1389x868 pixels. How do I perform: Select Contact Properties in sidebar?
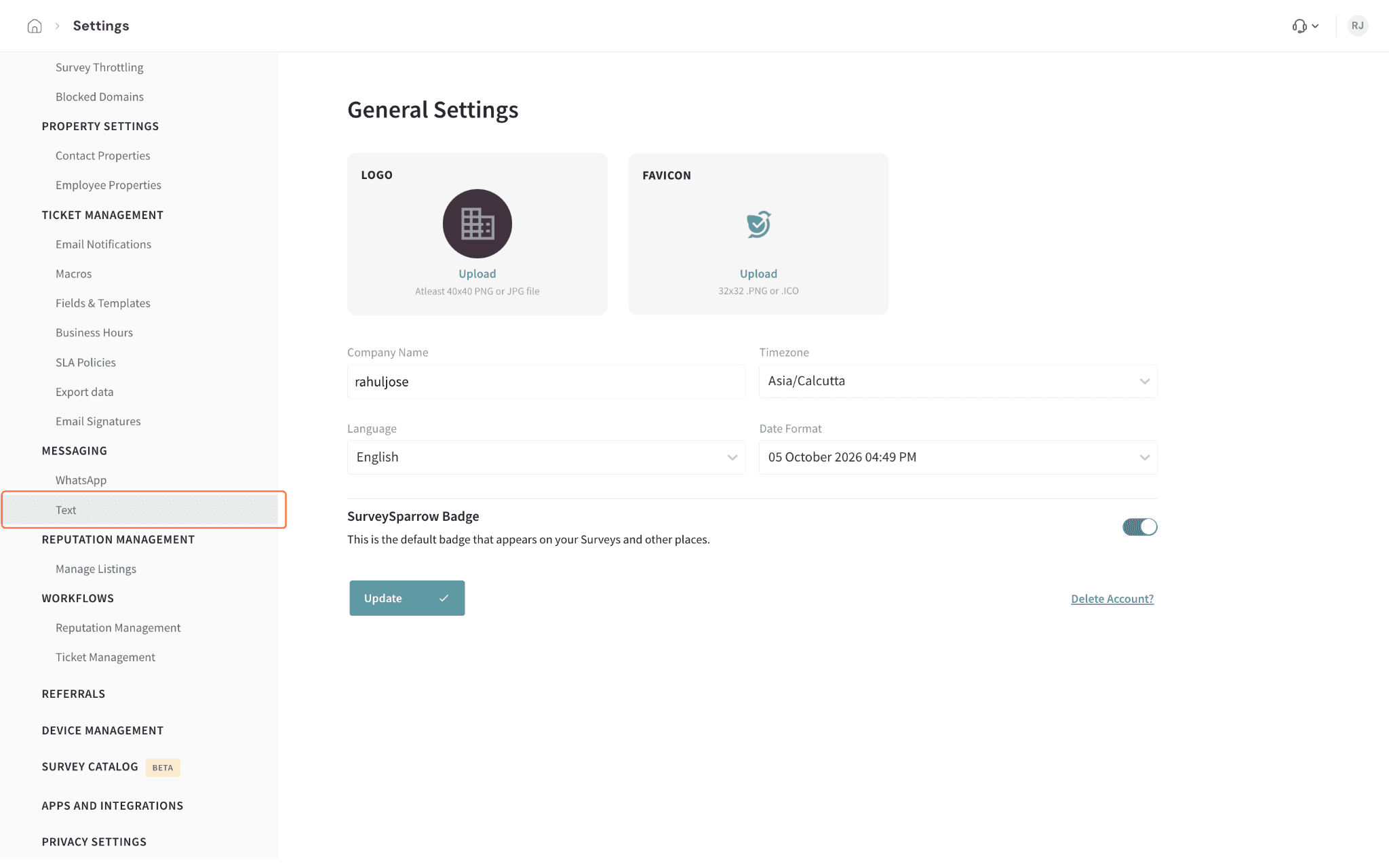103,155
